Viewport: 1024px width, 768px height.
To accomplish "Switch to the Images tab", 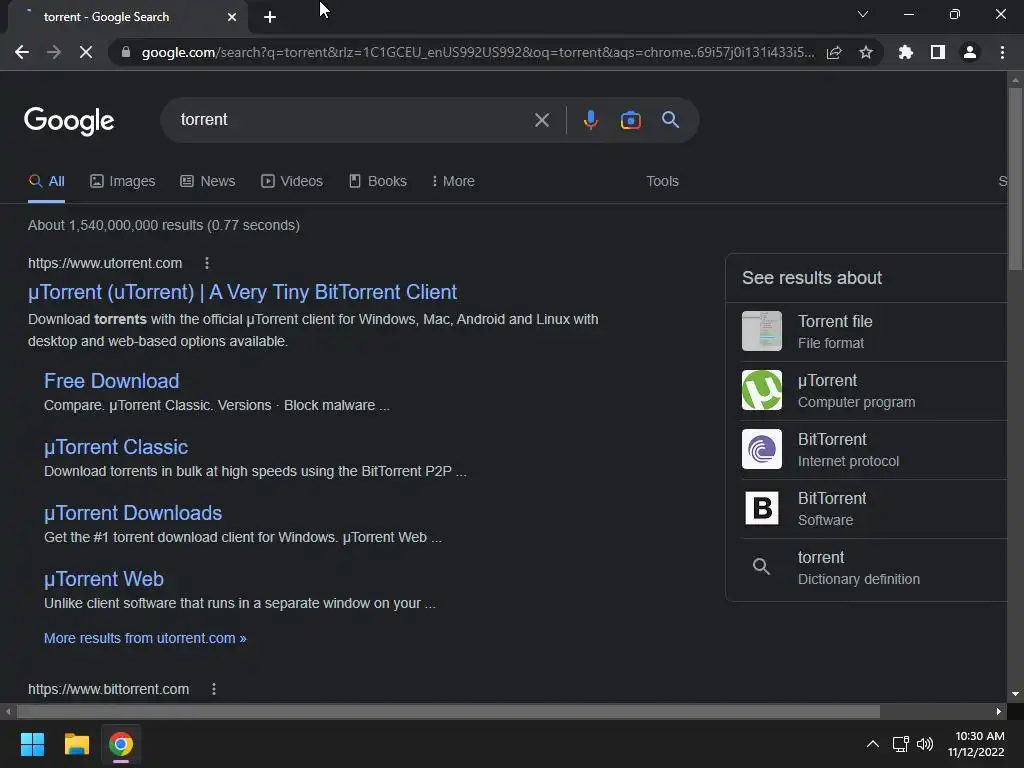I will coord(123,181).
